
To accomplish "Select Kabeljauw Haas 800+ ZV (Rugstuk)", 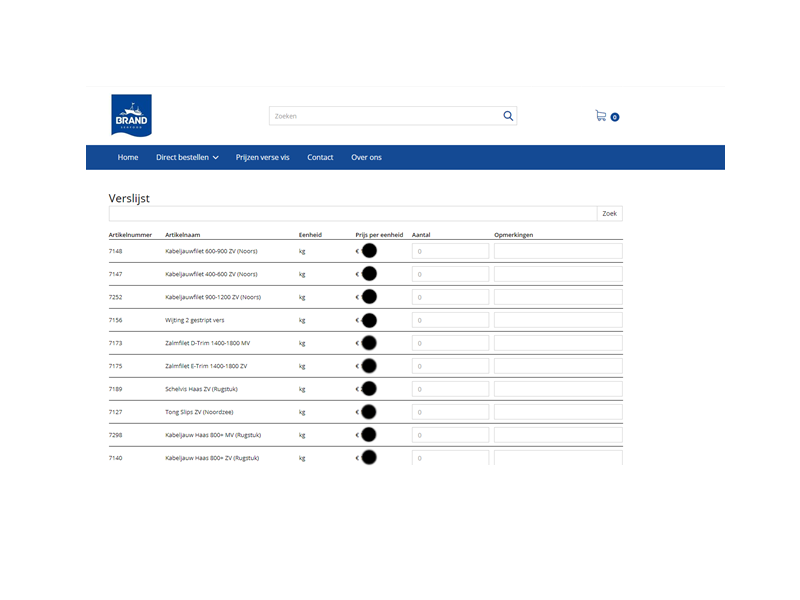I will pos(212,458).
